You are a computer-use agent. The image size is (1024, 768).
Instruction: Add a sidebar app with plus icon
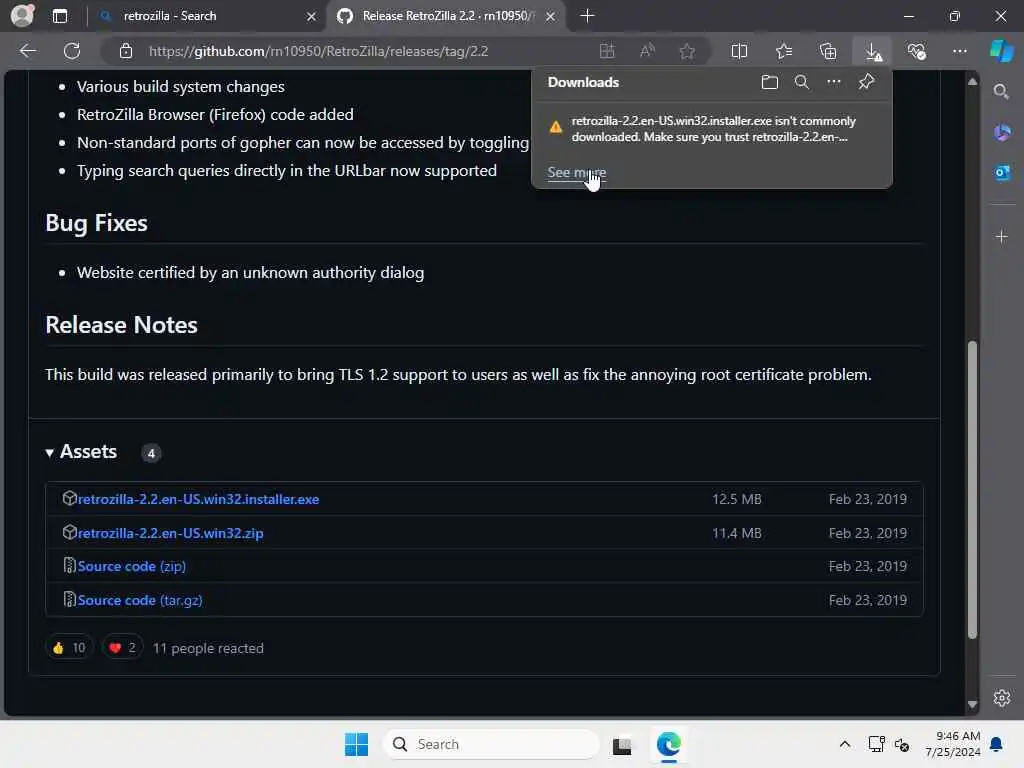point(1002,236)
